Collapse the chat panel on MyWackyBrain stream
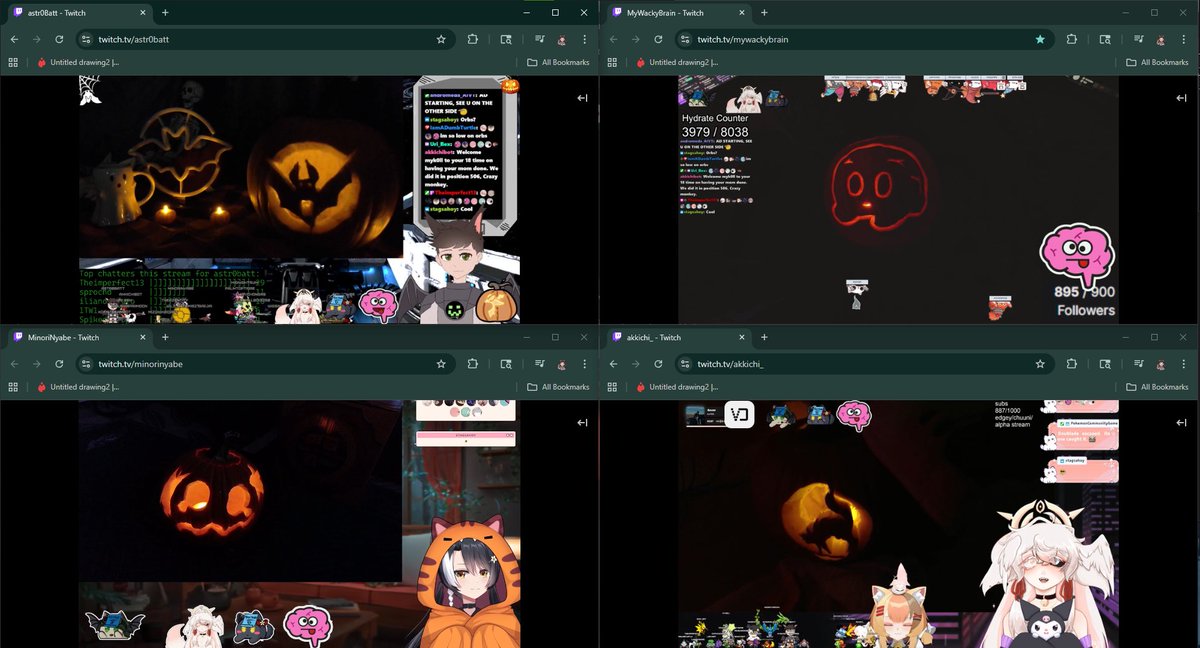Viewport: 1200px width, 648px height. (x=1182, y=98)
